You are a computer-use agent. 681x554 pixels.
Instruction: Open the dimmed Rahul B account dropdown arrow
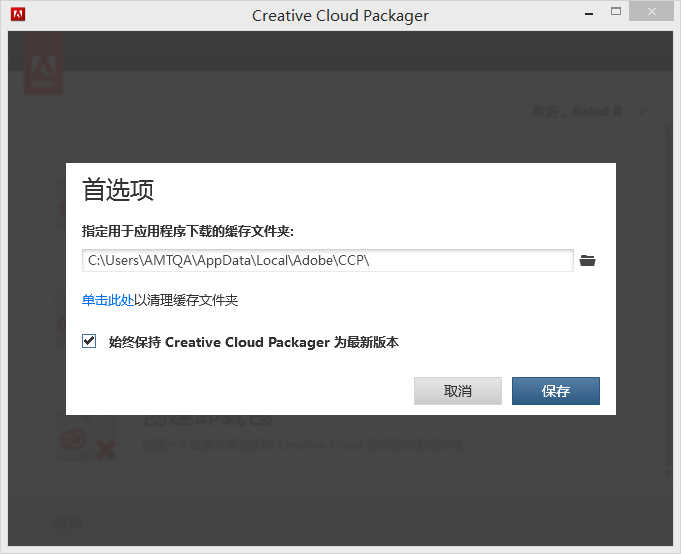[x=641, y=112]
